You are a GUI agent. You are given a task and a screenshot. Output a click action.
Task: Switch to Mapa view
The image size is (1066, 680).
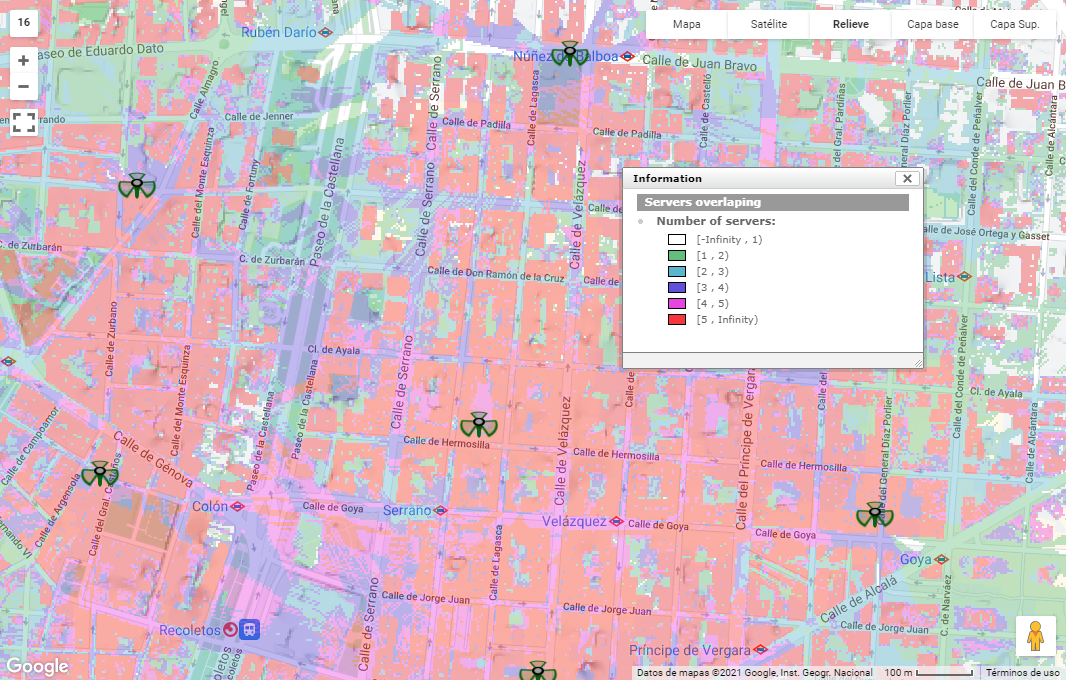[686, 24]
